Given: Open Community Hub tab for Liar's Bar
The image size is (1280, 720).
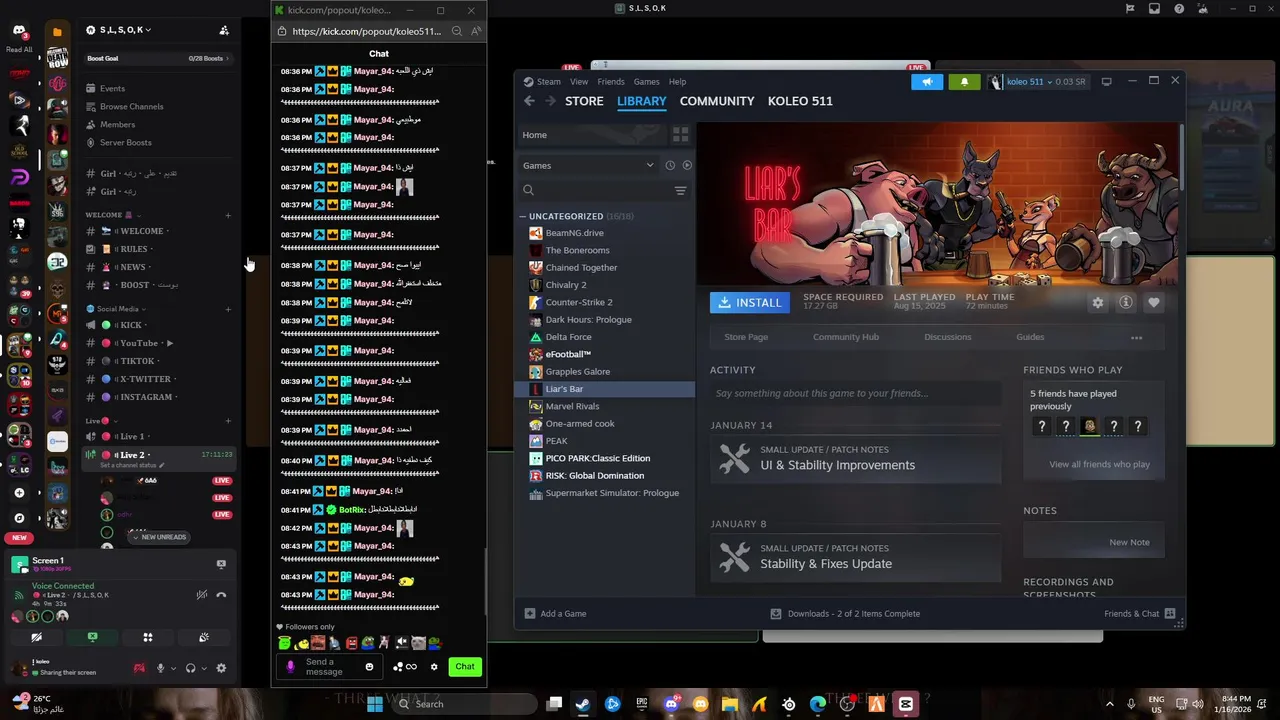Looking at the screenshot, I should pyautogui.click(x=846, y=337).
